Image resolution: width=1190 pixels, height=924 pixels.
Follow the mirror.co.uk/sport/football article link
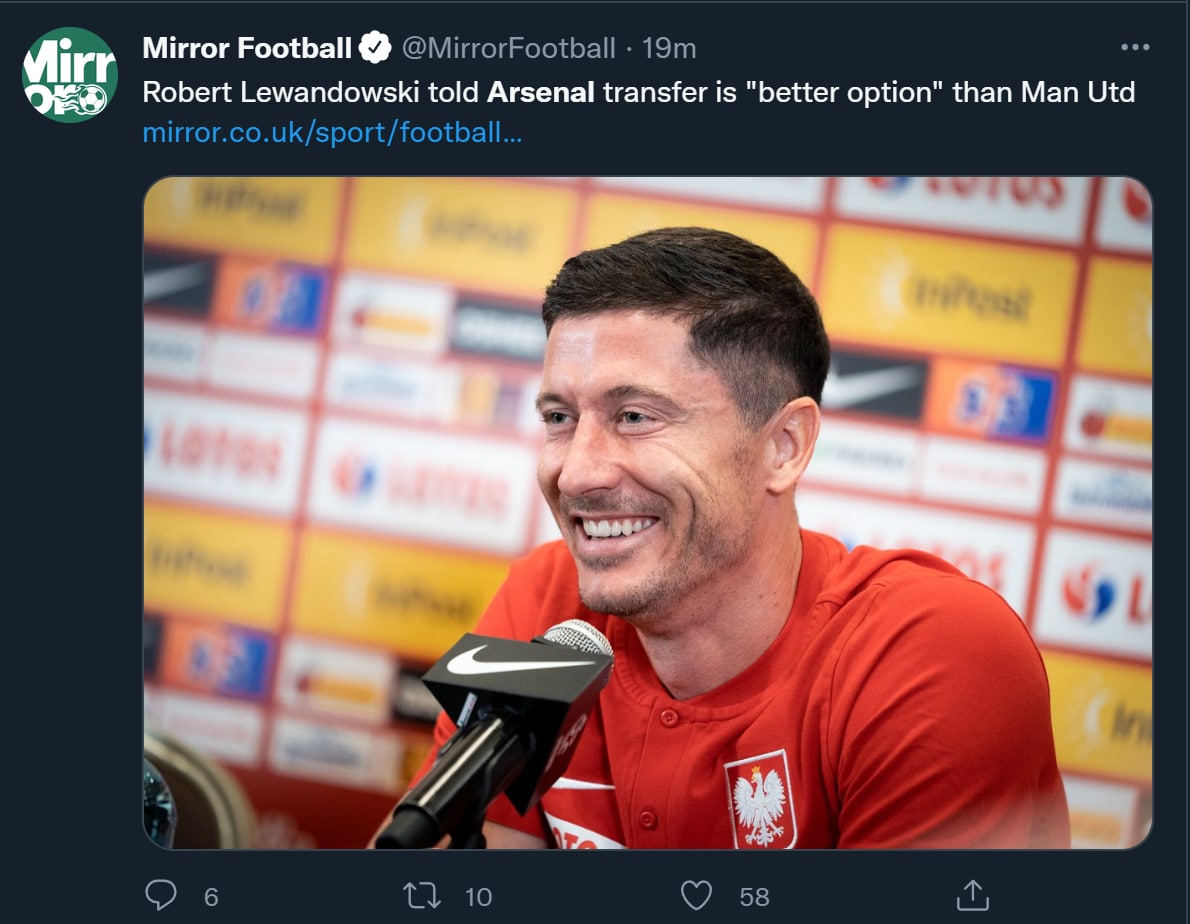click(332, 132)
